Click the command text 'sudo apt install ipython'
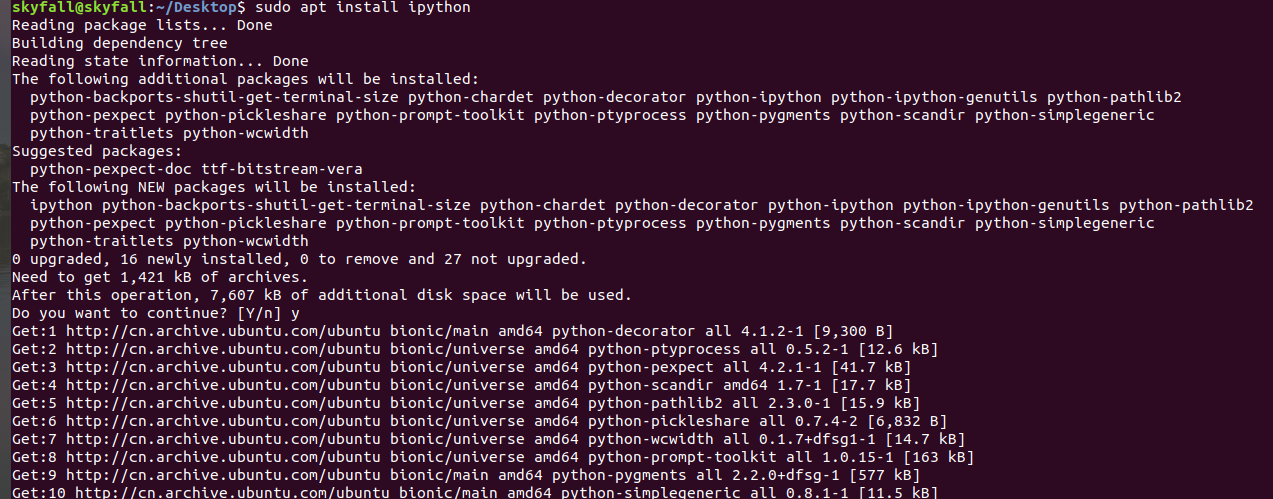Viewport: 1273px width, 499px height. point(363,7)
